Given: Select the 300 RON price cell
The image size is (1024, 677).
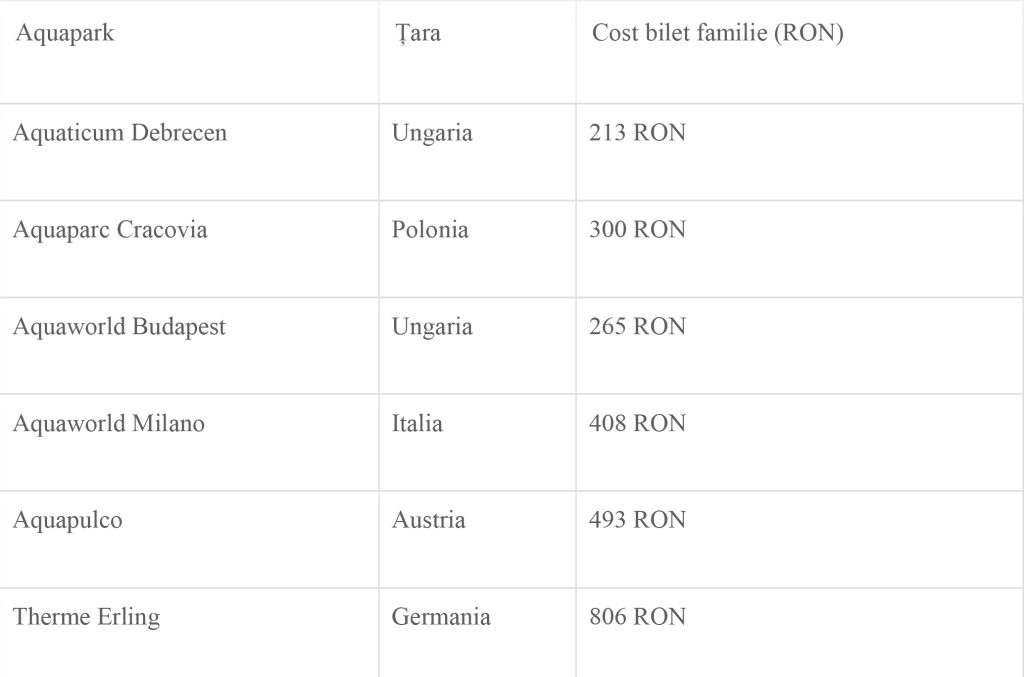Looking at the screenshot, I should [x=637, y=230].
